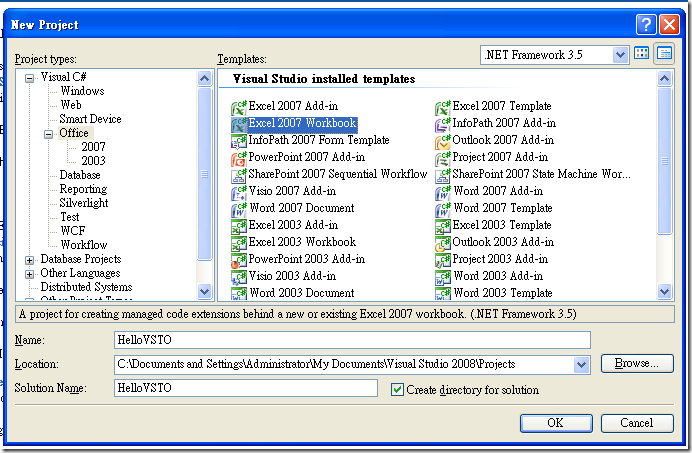
Task: Select the Word 2007 Document icon
Action: pos(239,209)
